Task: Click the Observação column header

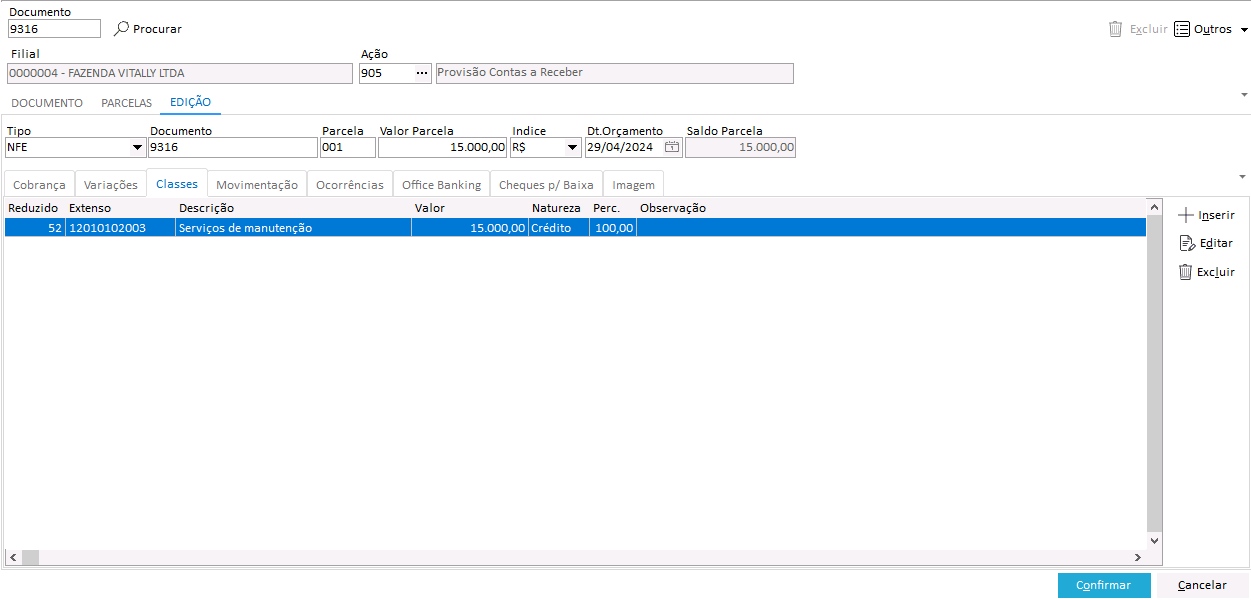Action: point(890,208)
